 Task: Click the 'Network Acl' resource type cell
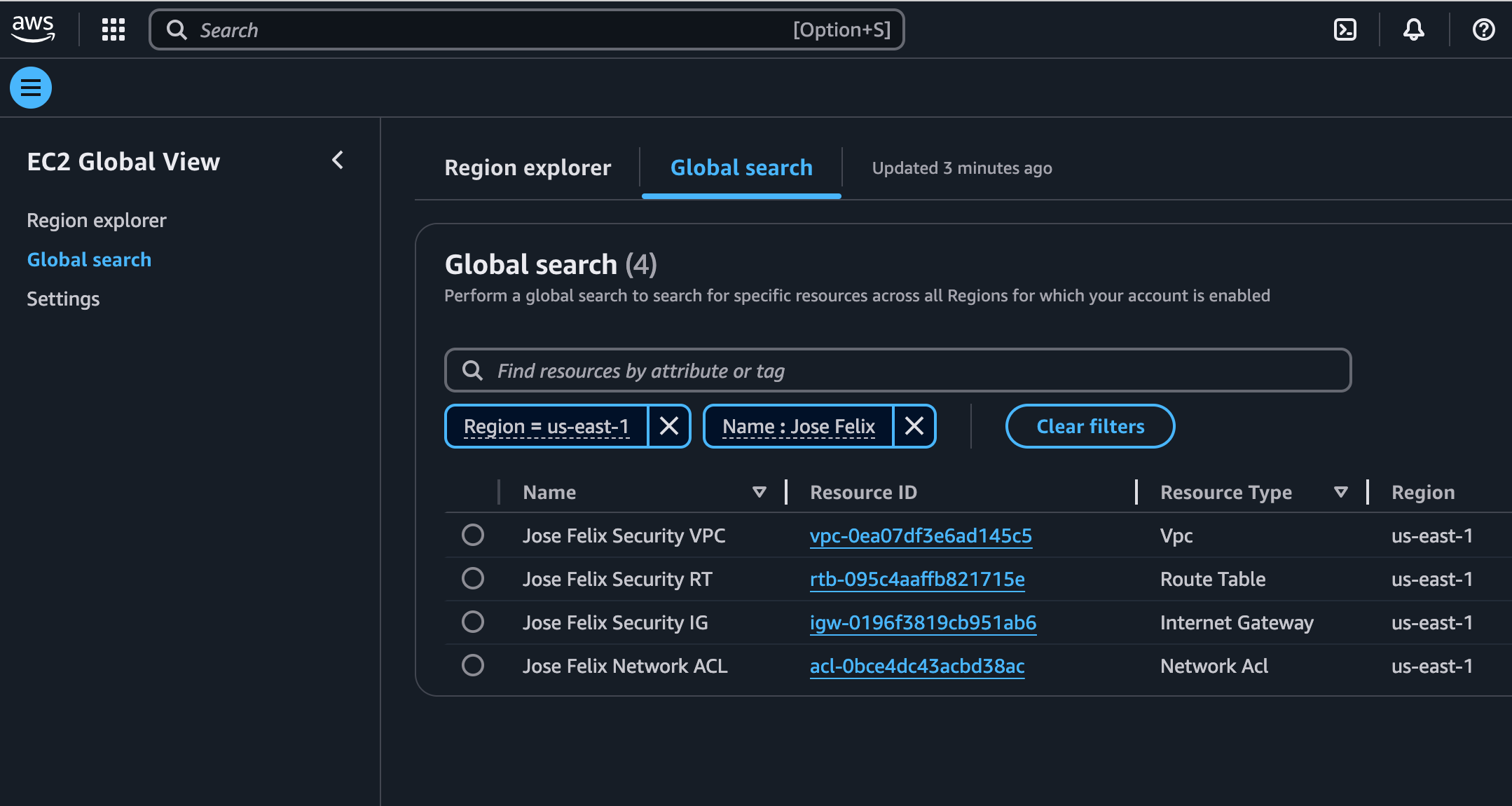pyautogui.click(x=1214, y=666)
